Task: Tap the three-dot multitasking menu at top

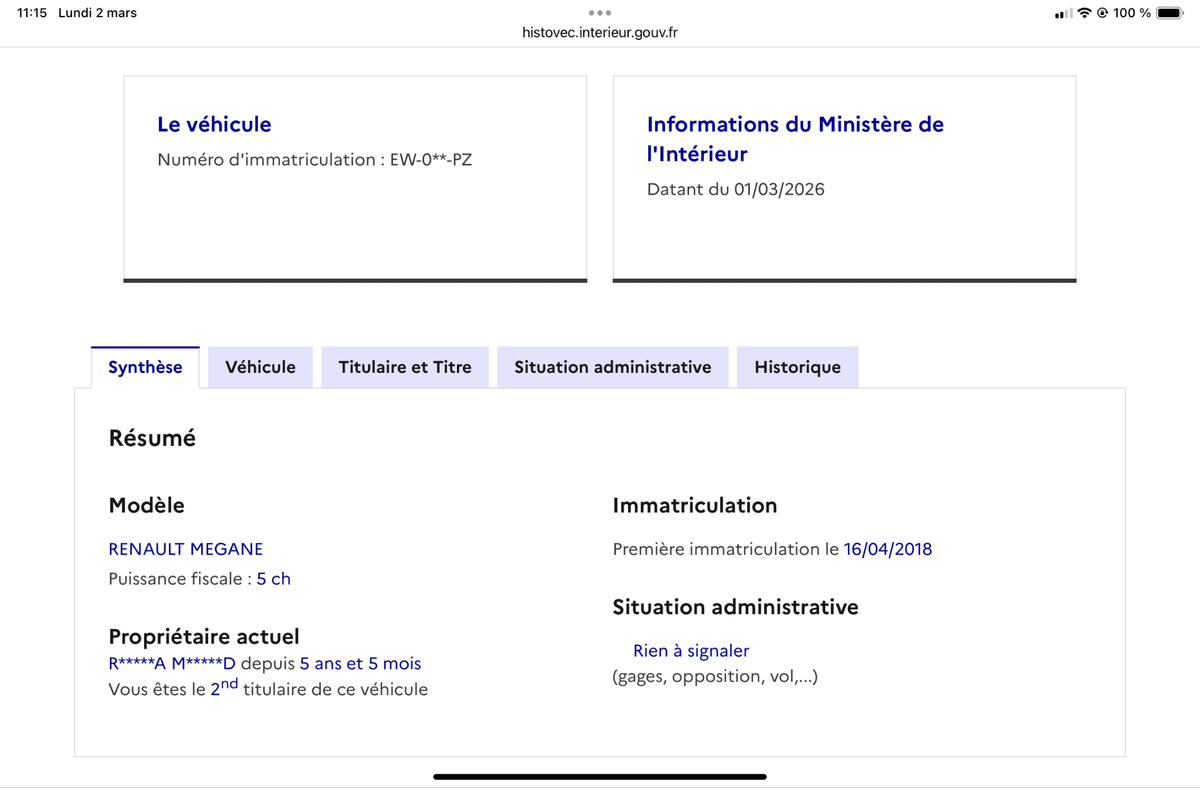Action: point(600,13)
